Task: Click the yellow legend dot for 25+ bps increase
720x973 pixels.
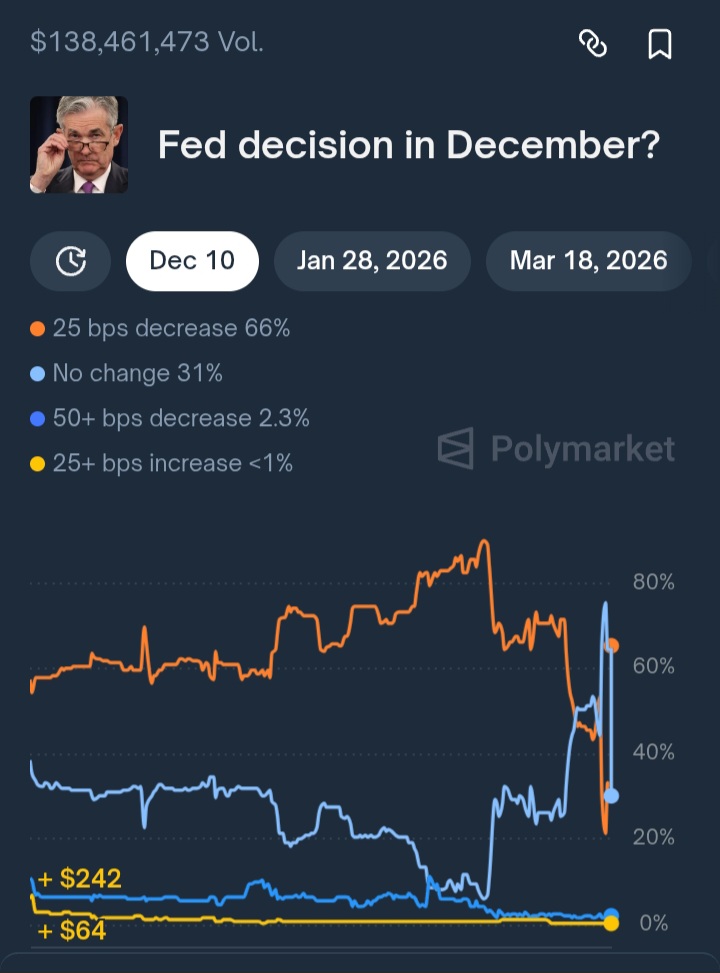Action: pyautogui.click(x=38, y=464)
